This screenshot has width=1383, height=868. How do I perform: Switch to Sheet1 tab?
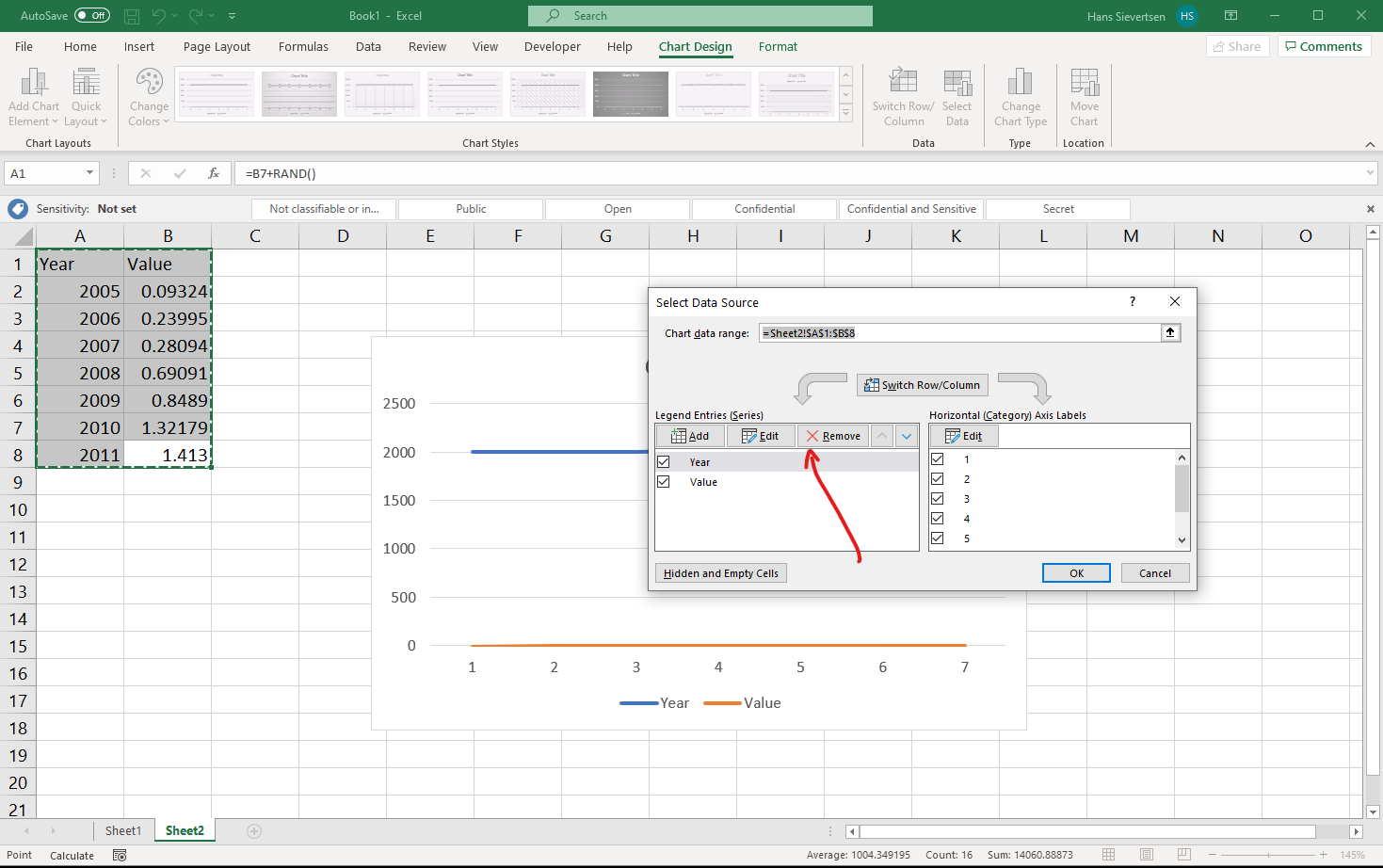[123, 830]
